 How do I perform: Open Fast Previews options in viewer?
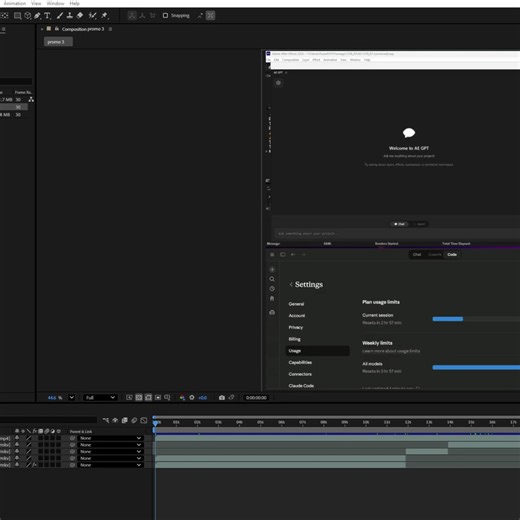pos(129,397)
